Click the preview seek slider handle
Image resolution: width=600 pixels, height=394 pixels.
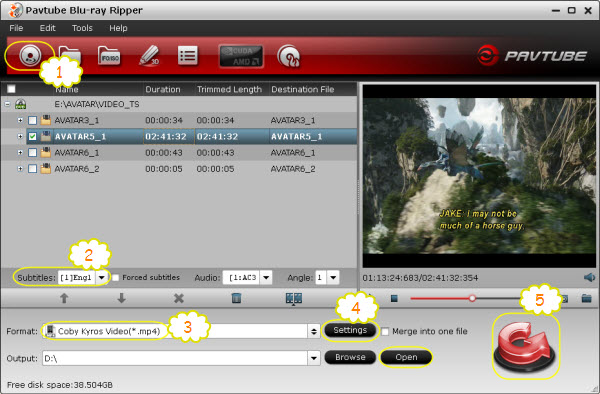[x=472, y=298]
